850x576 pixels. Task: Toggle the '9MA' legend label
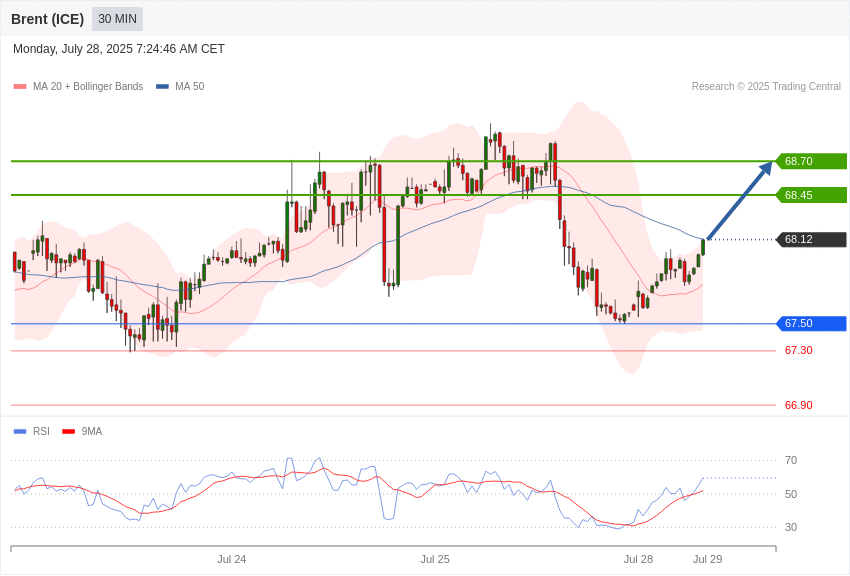tap(92, 432)
